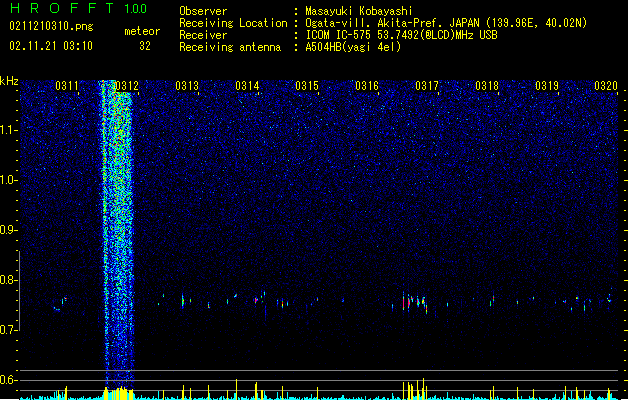Click the 1.0 kHz axis label

click(x=9, y=180)
